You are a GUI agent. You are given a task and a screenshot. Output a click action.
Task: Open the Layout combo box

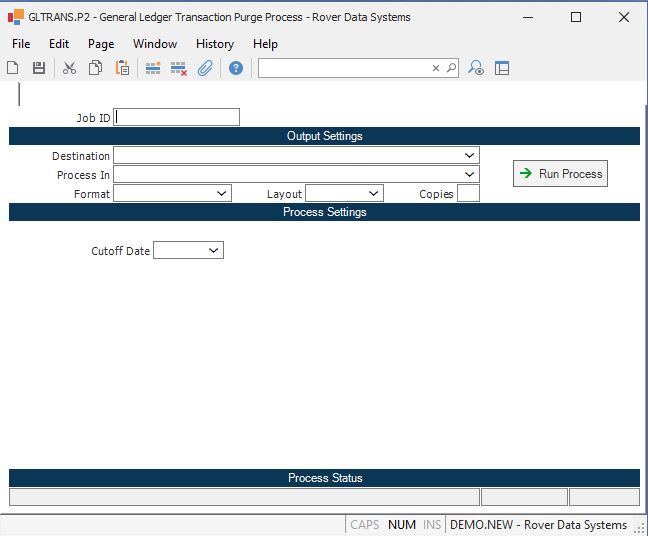pos(374,194)
